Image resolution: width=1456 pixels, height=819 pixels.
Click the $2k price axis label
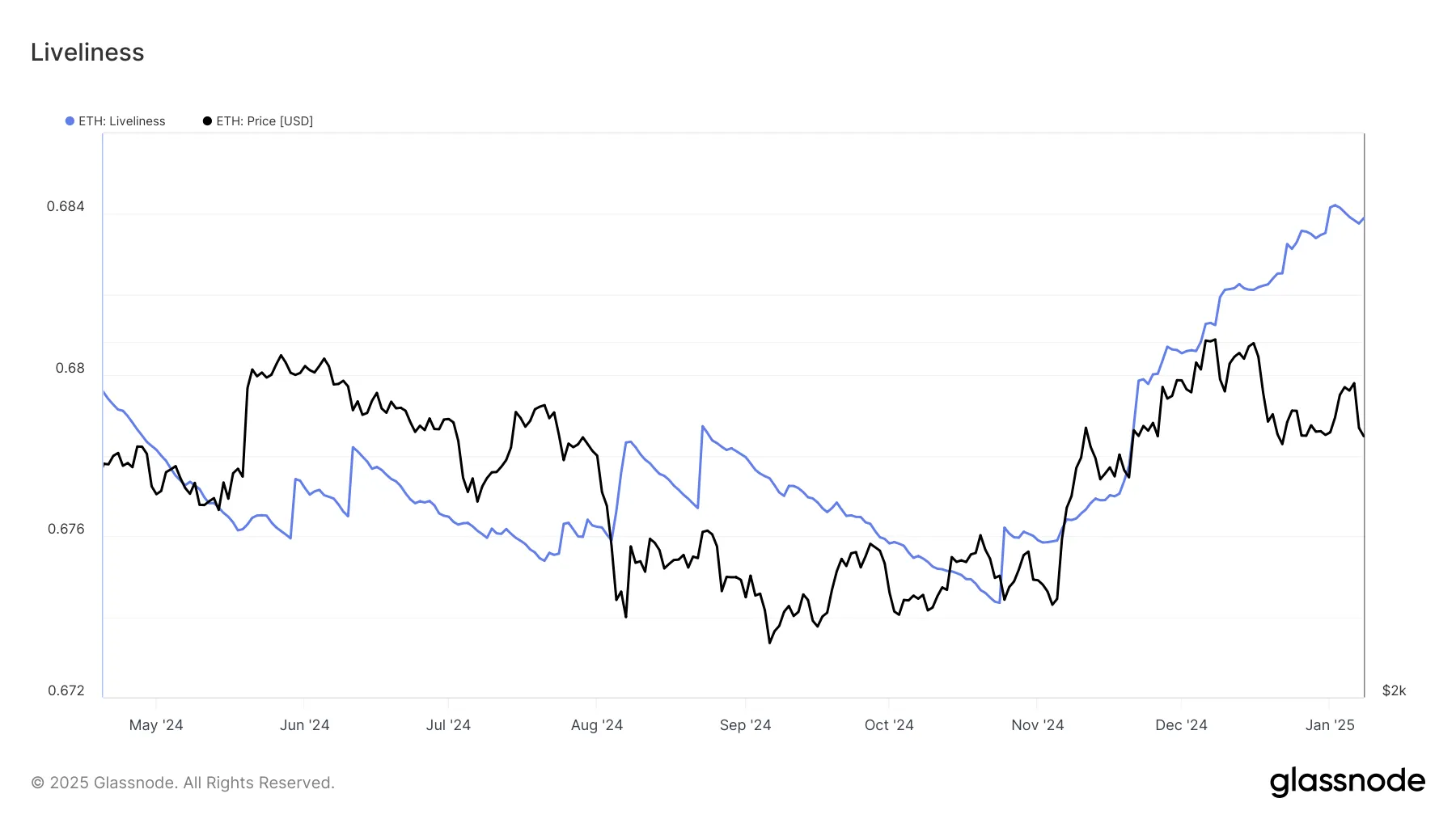(1394, 690)
